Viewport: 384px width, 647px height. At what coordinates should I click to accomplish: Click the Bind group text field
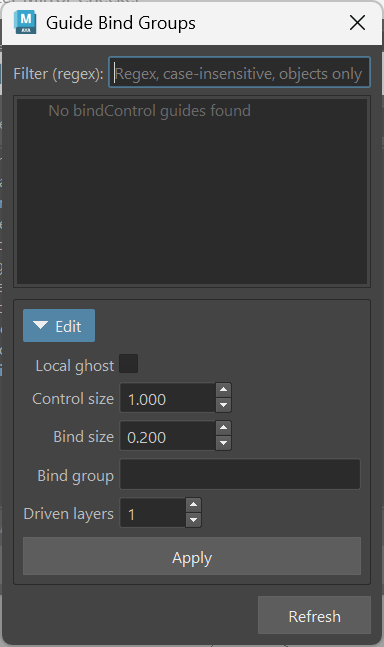(240, 474)
